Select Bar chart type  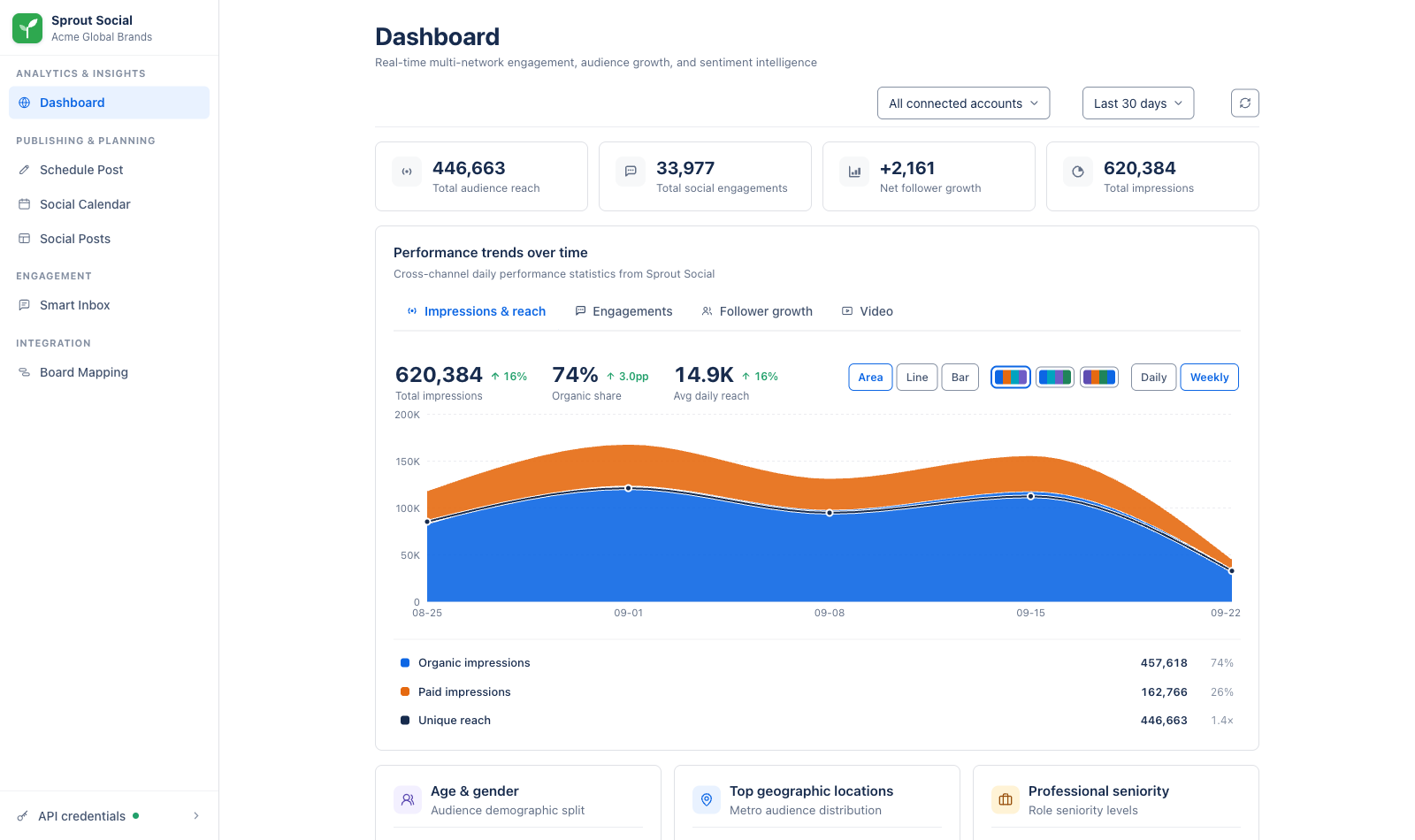click(960, 378)
